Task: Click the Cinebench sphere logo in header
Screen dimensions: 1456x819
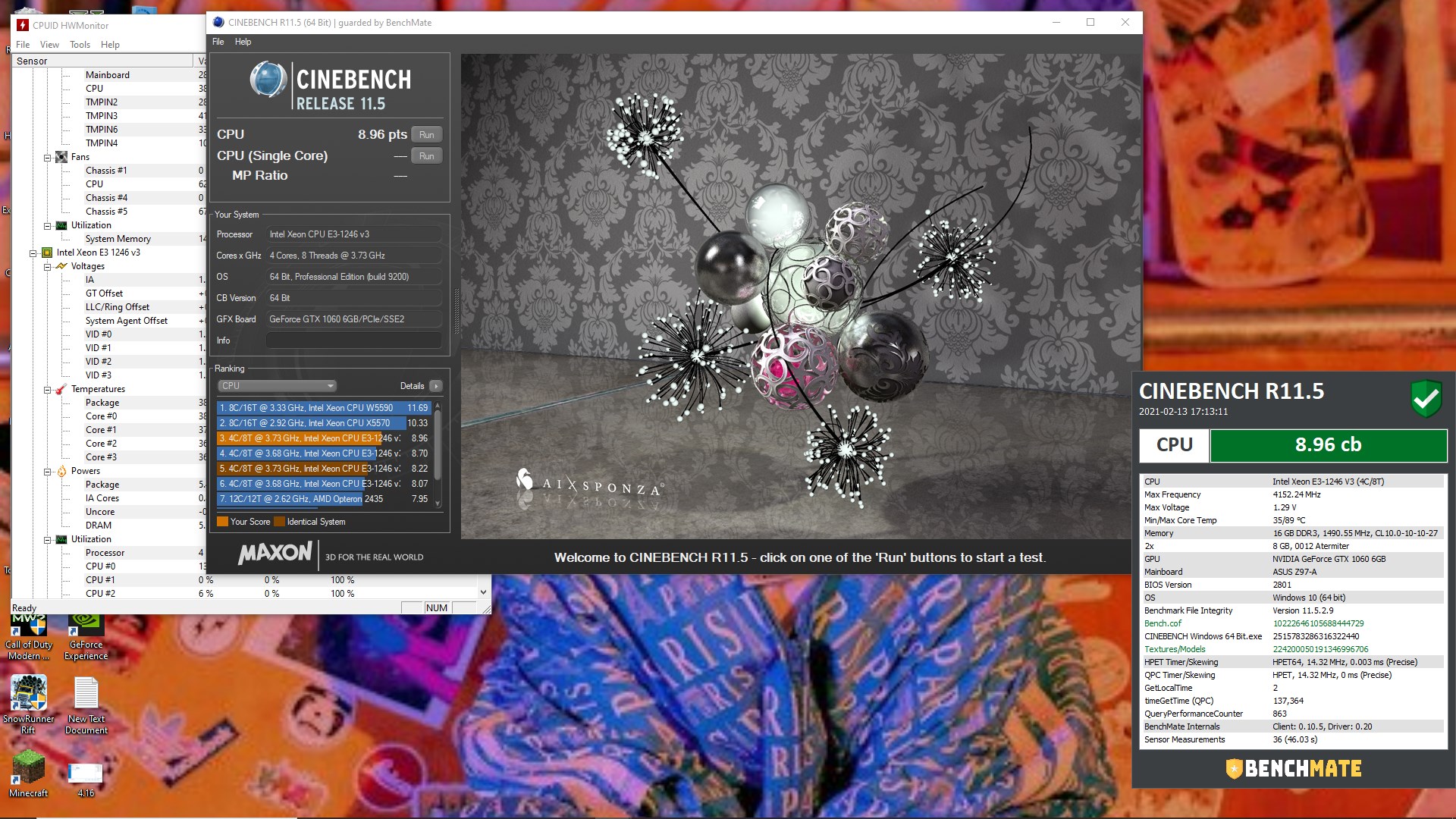Action: [268, 80]
